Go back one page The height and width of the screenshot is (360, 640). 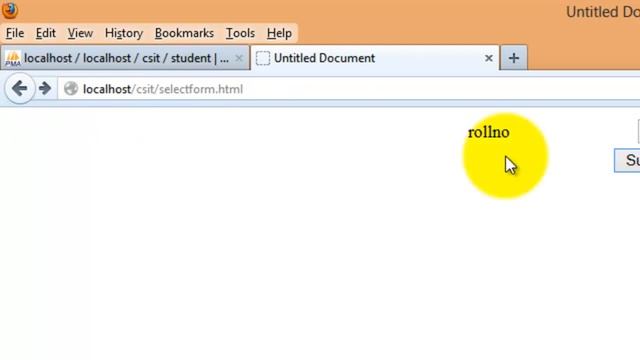(x=19, y=88)
